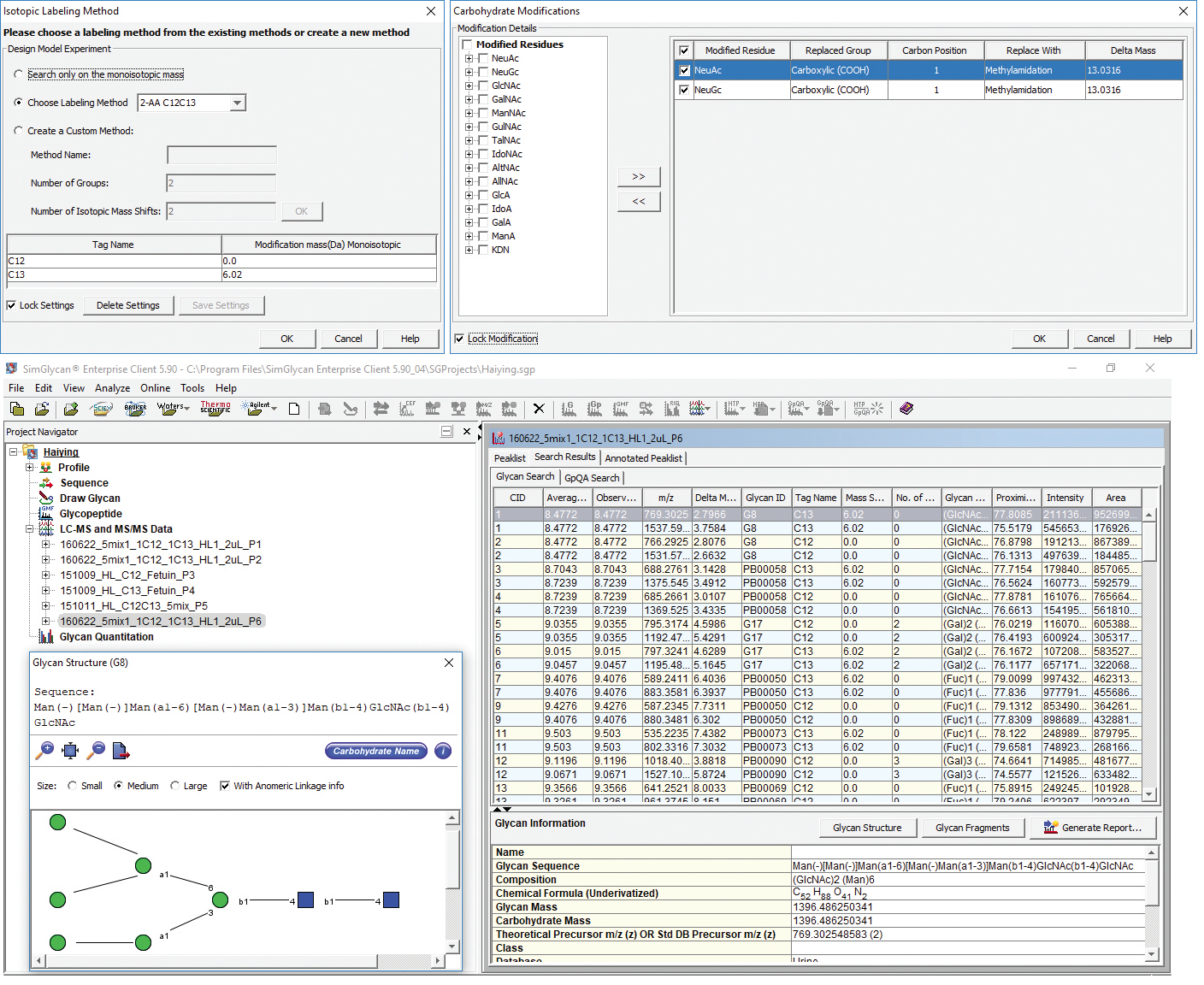This screenshot has height=985, width=1204.
Task: Click the export glycan structure icon
Action: coord(121,752)
